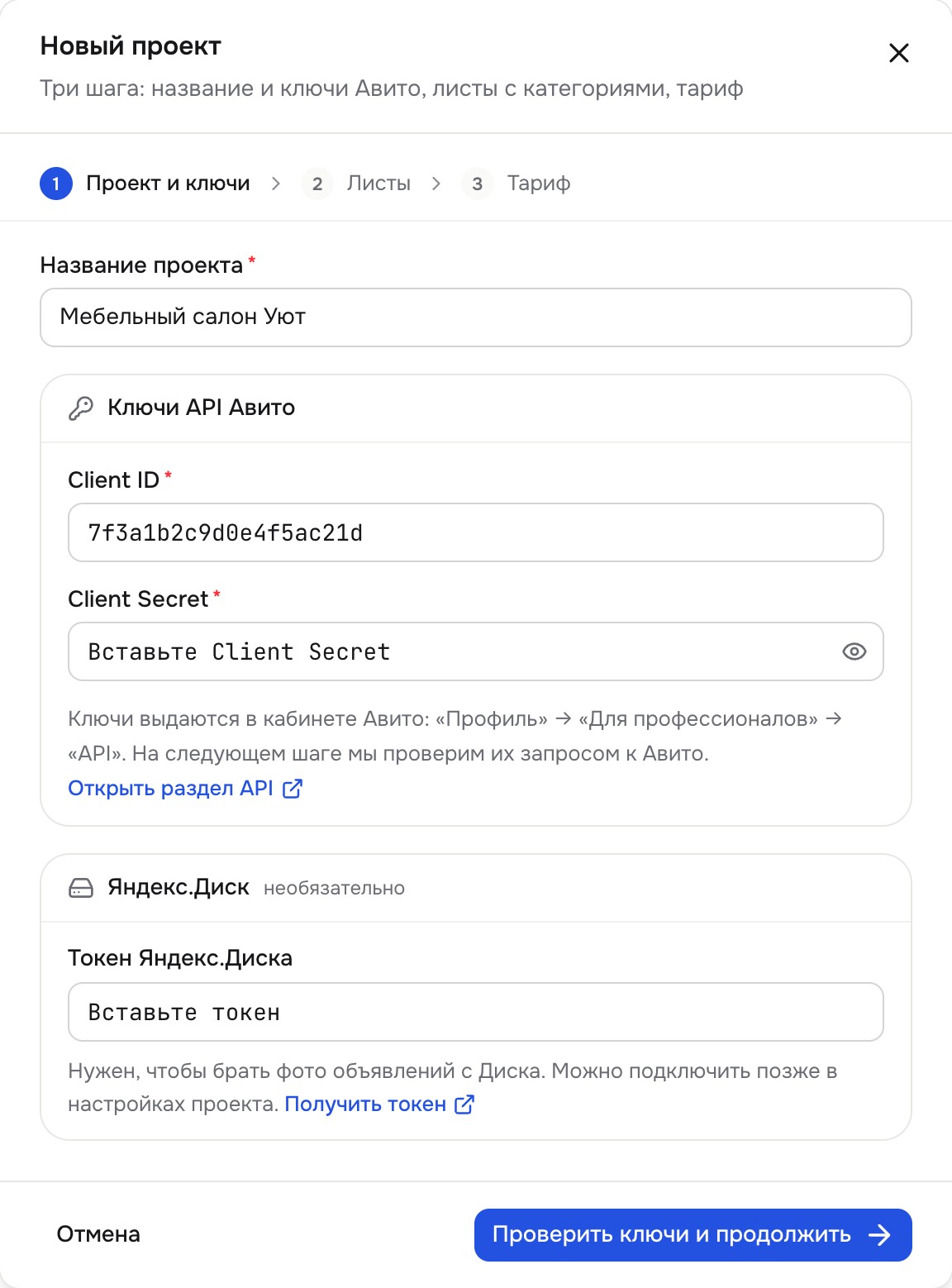Click the Название проекта label
The width and height of the screenshot is (952, 1288).
141,265
